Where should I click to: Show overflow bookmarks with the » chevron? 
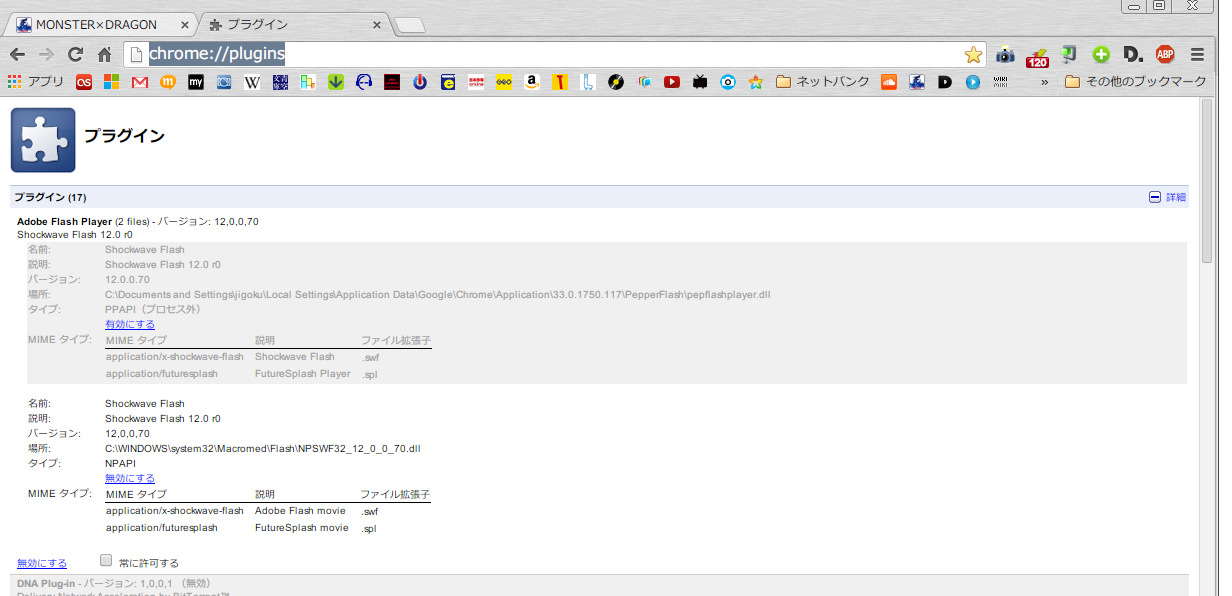[1044, 82]
